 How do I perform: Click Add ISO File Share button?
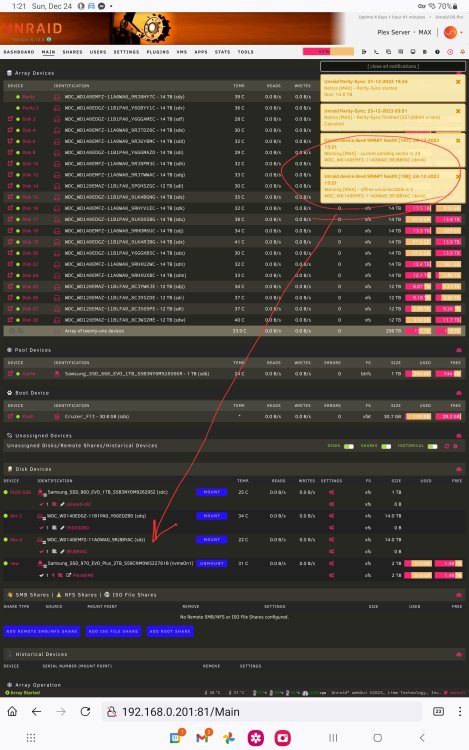(x=113, y=631)
